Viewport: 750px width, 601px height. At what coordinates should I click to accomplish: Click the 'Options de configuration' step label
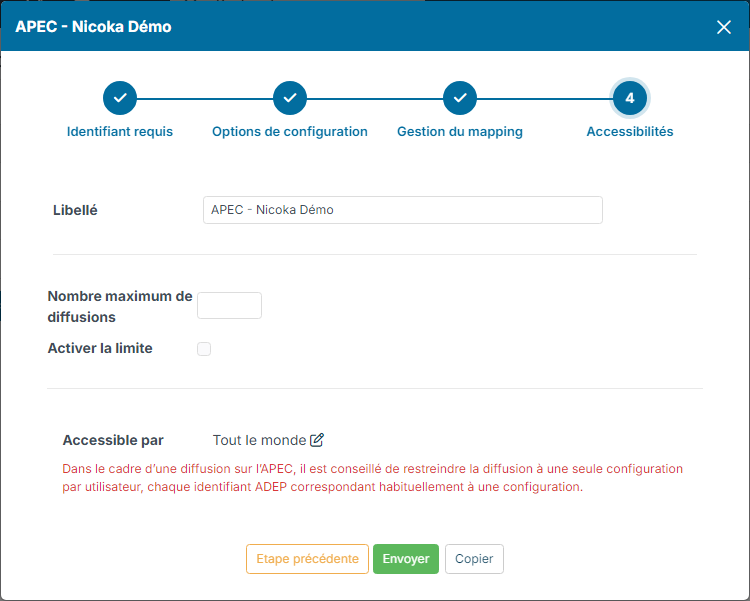pos(290,132)
